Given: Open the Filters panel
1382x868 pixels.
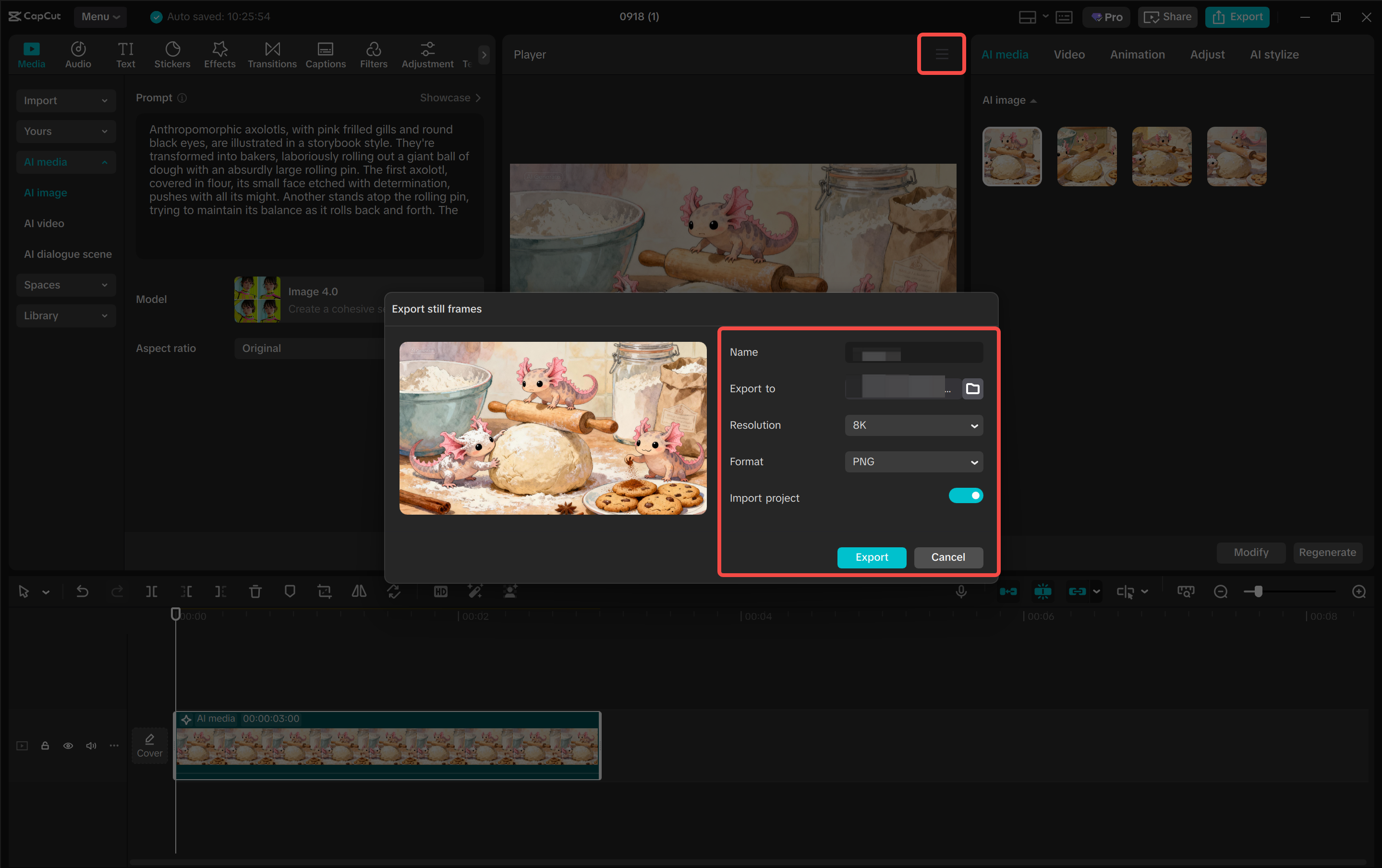Looking at the screenshot, I should (x=374, y=55).
